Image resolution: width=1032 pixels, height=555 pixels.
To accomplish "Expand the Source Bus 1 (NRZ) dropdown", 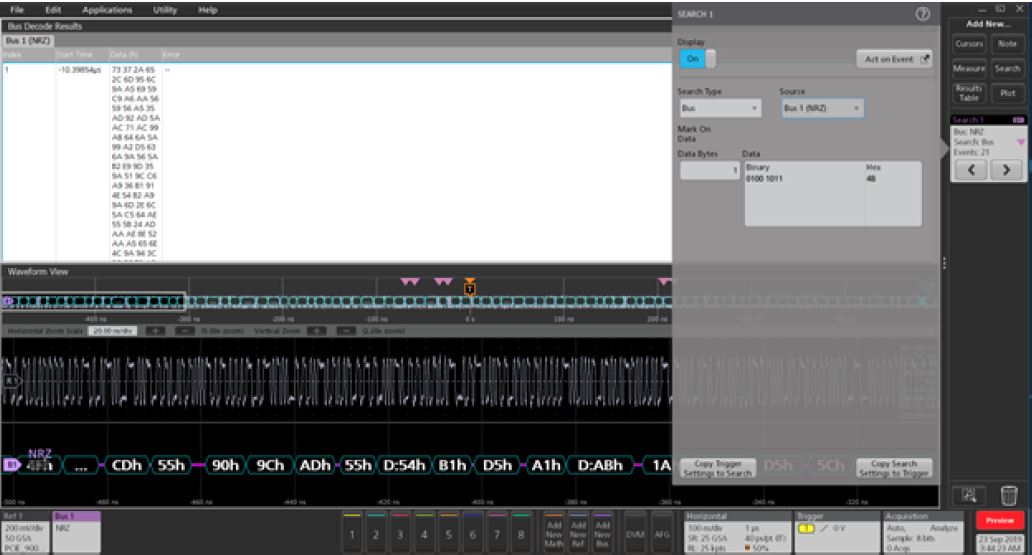I will point(821,108).
